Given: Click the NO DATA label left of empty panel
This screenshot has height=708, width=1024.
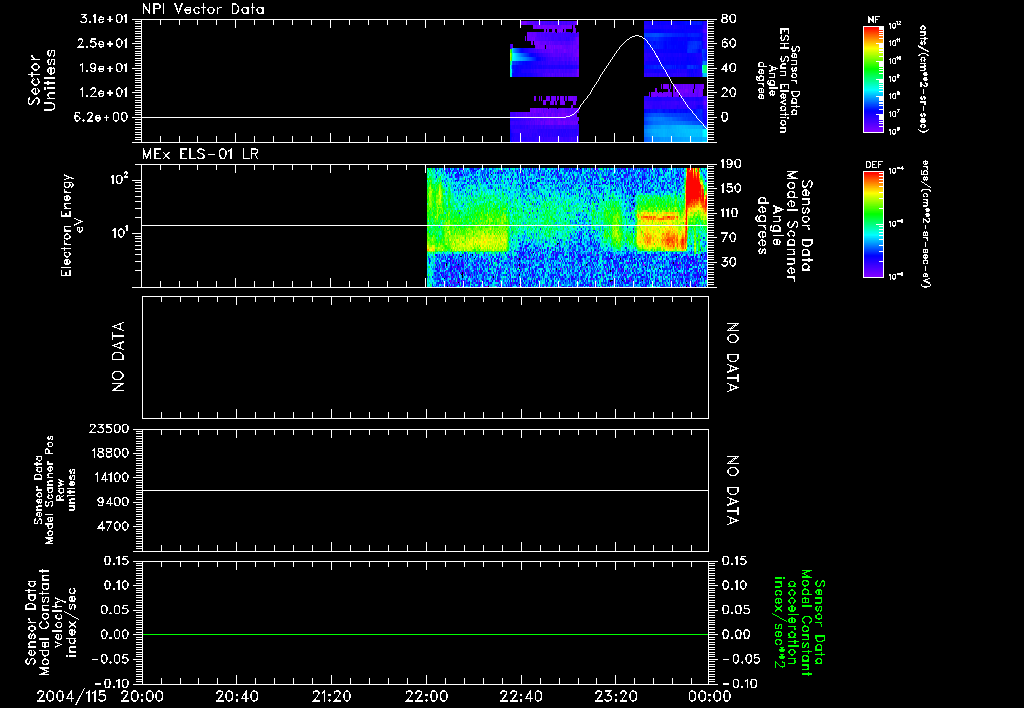Looking at the screenshot, I should pyautogui.click(x=118, y=357).
